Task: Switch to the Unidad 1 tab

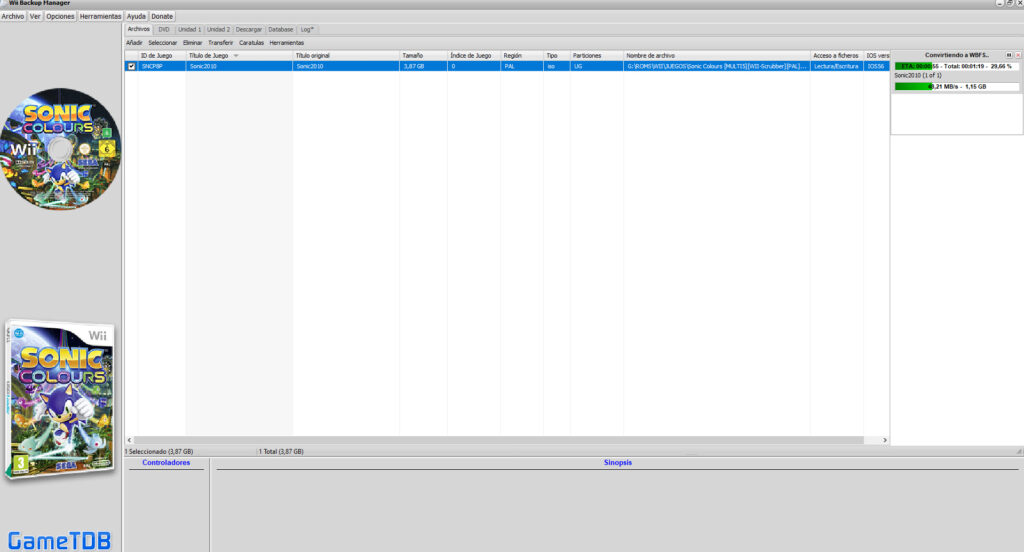Action: (x=189, y=29)
